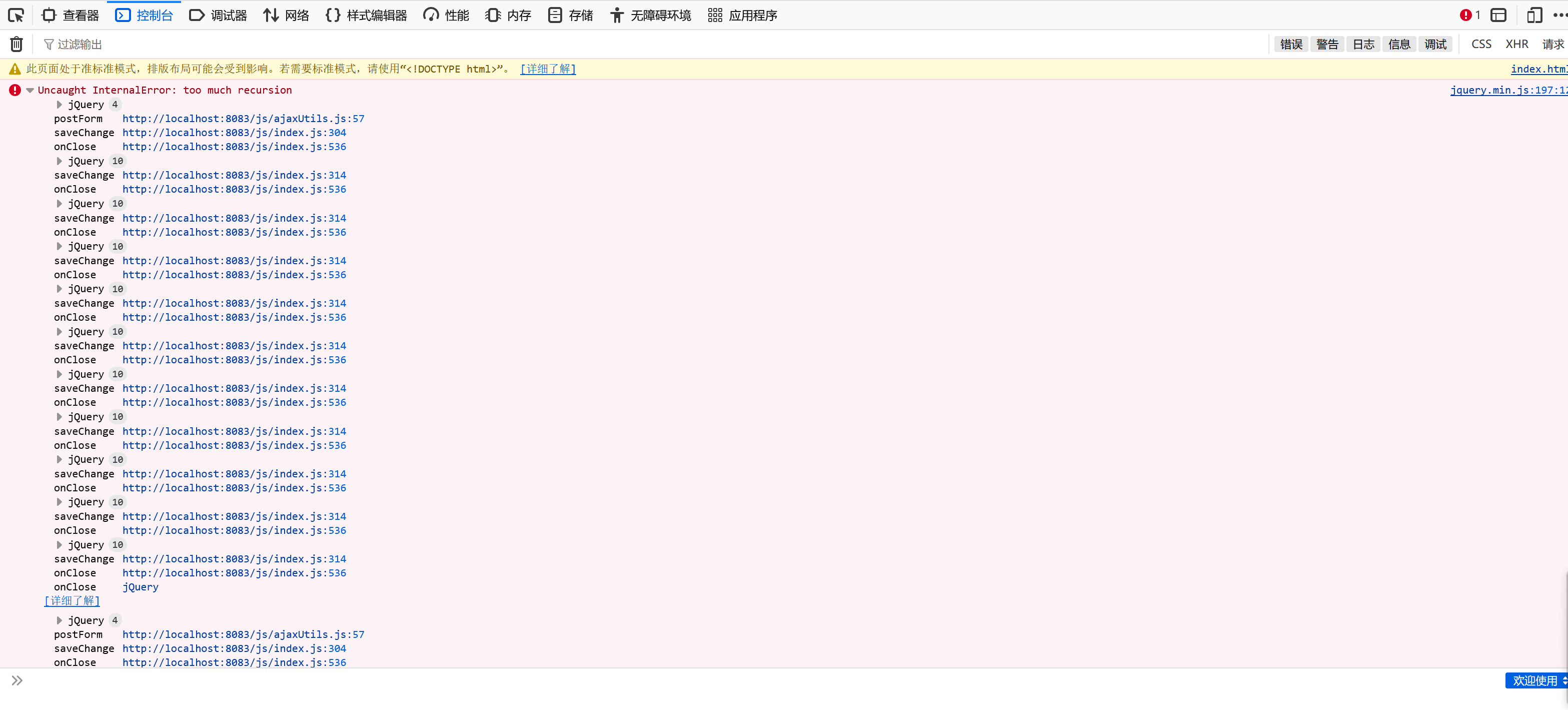This screenshot has width=1568, height=710.
Task: Open ajaxUtils.js:57 link in bottom stack
Action: [244, 634]
